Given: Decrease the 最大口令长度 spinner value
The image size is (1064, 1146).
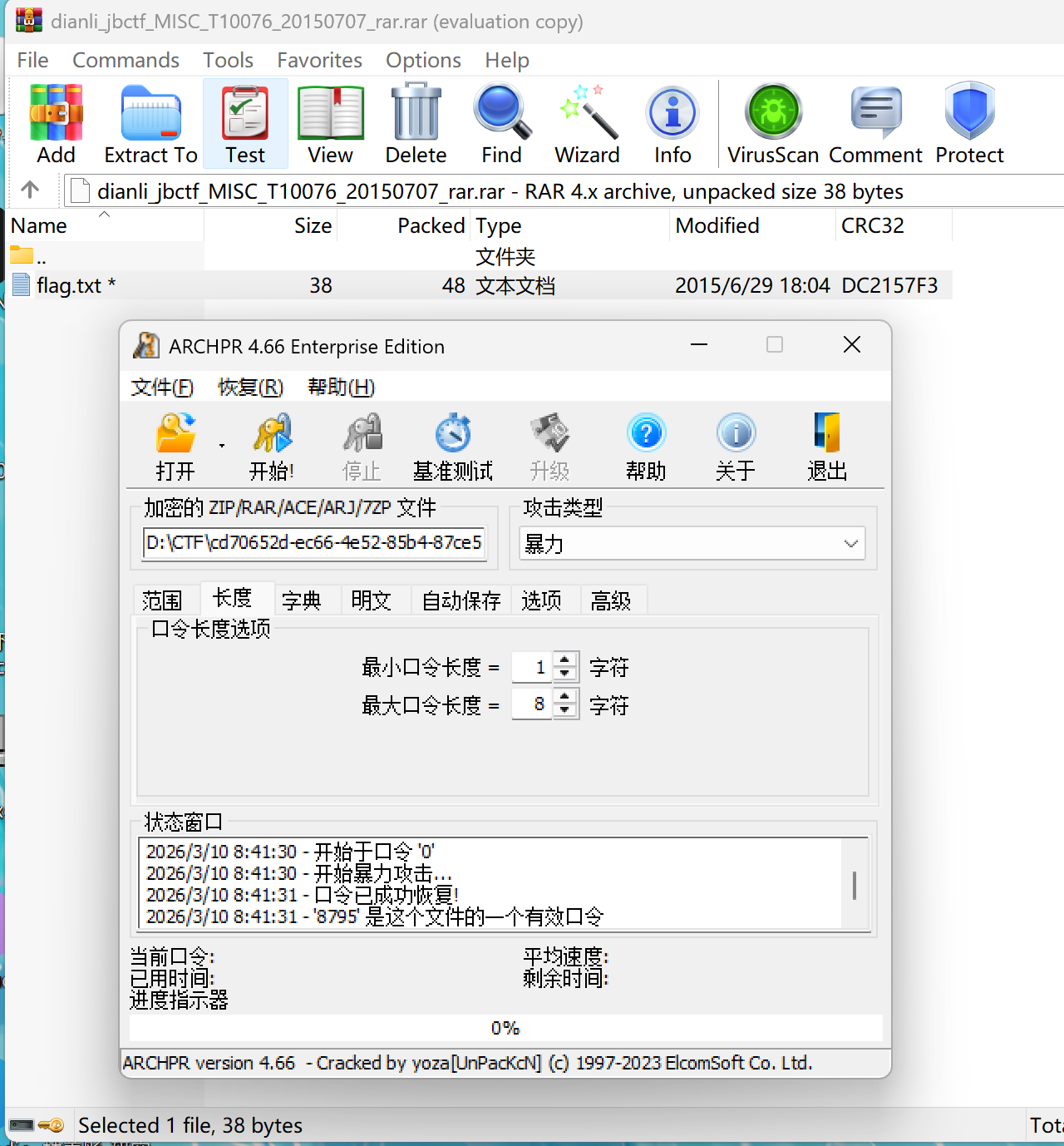Looking at the screenshot, I should 565,711.
